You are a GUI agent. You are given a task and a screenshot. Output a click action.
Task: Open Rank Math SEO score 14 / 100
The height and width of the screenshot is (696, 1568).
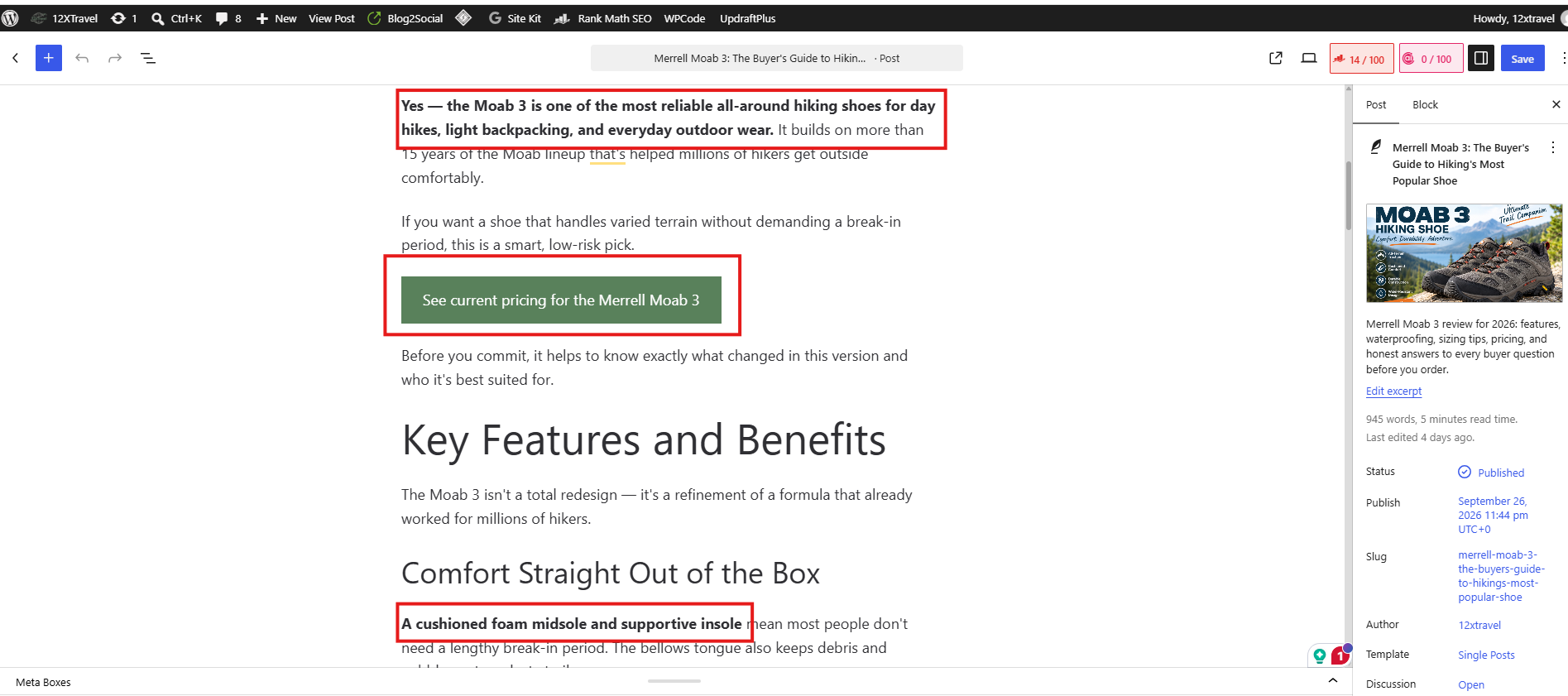[x=1362, y=59]
